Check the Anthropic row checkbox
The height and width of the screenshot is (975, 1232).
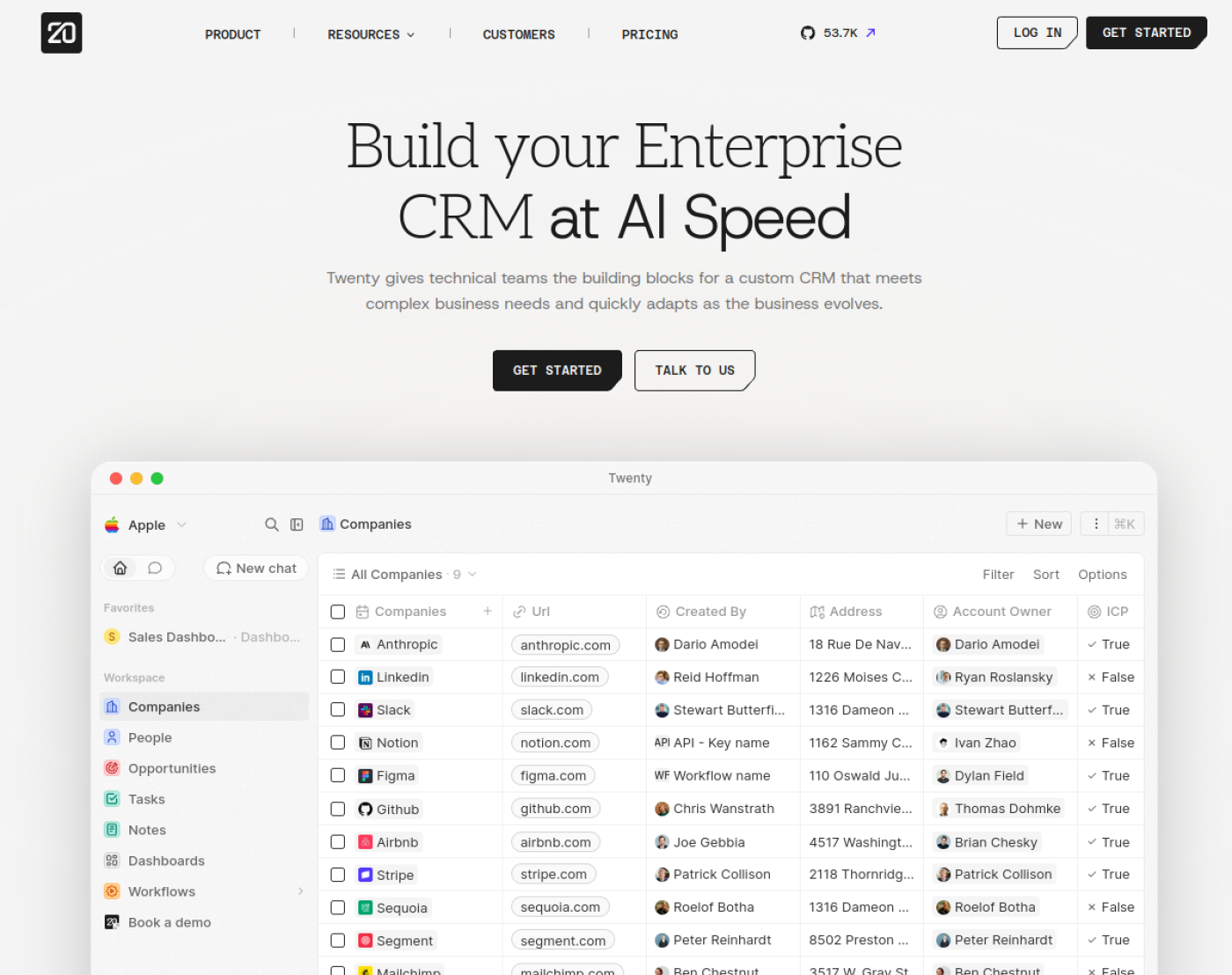pyautogui.click(x=338, y=645)
